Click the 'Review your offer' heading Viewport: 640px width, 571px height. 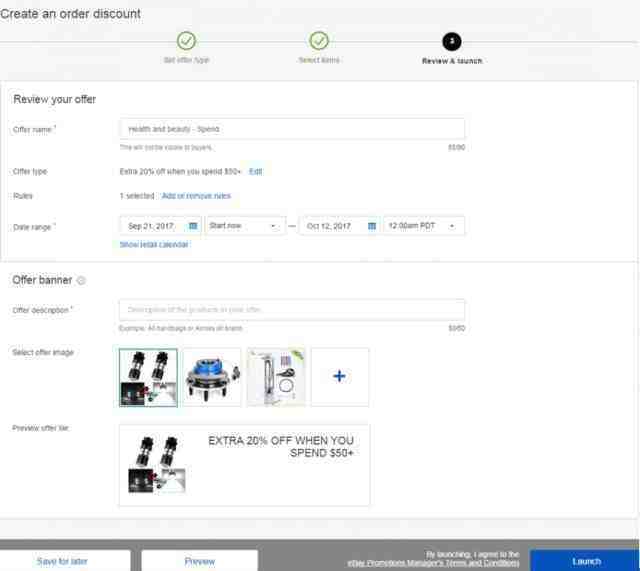55,99
